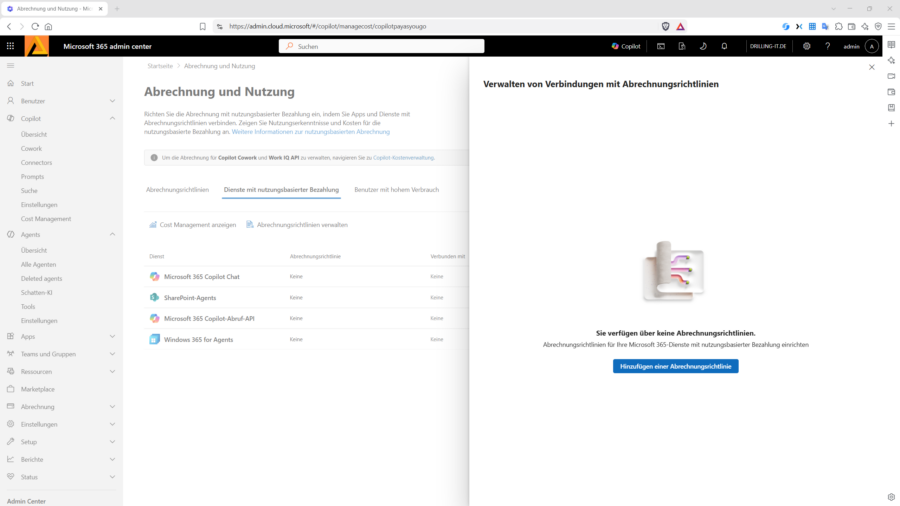This screenshot has width=900, height=506.
Task: Open Prompts under Copilot
Action: [x=32, y=177]
